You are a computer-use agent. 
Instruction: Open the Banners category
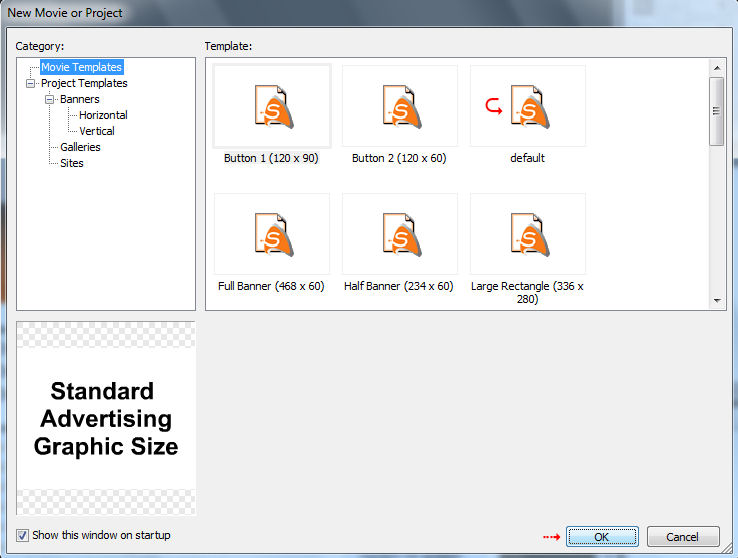pyautogui.click(x=80, y=99)
